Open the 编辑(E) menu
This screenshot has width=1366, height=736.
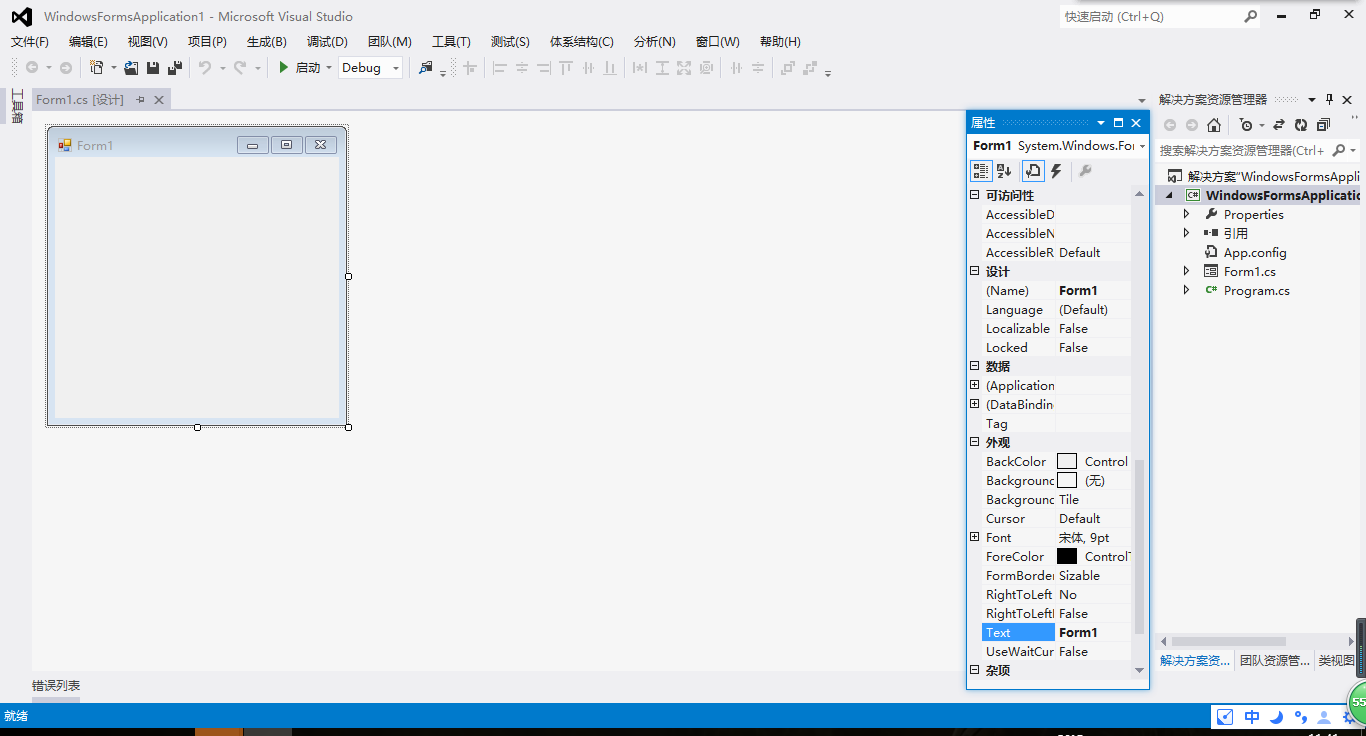(x=88, y=42)
